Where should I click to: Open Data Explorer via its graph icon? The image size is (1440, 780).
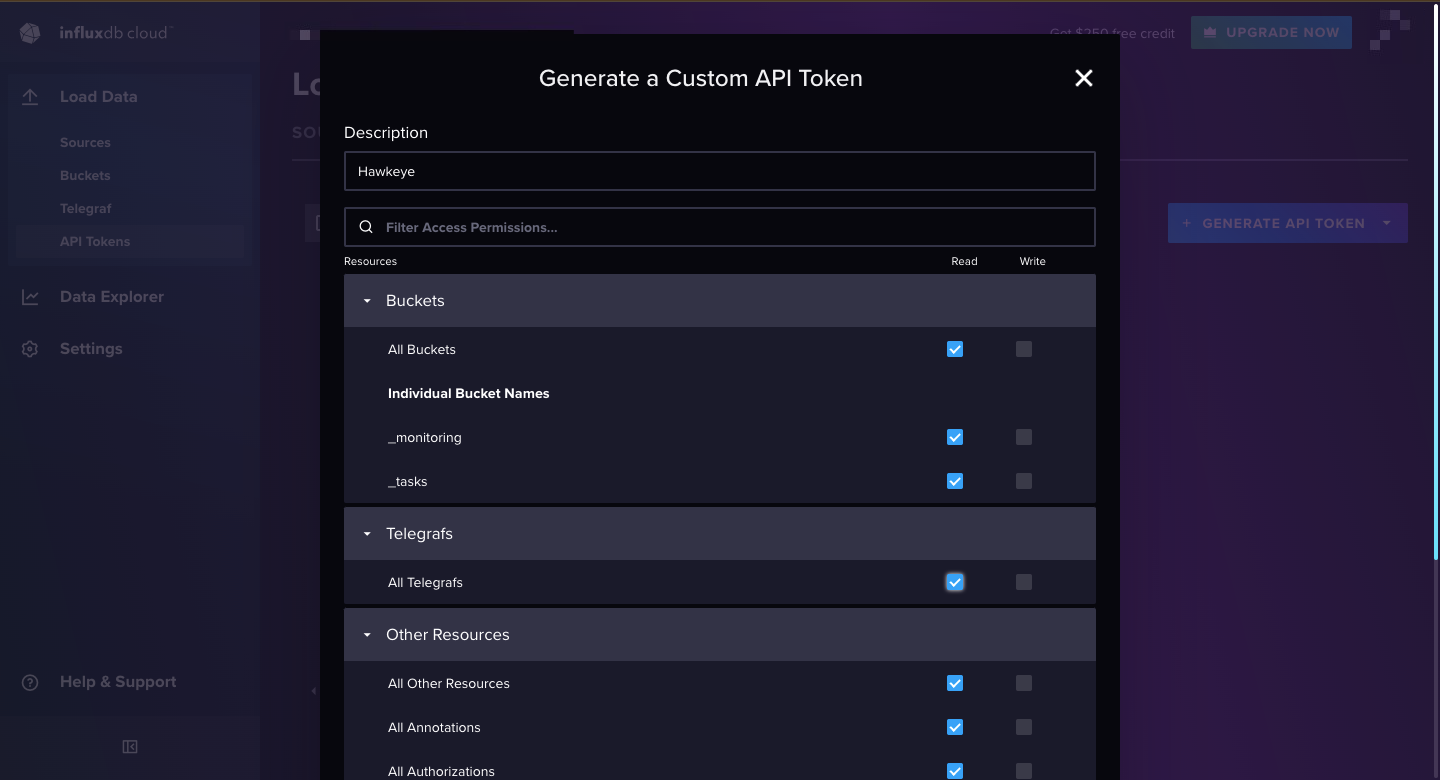coord(30,296)
